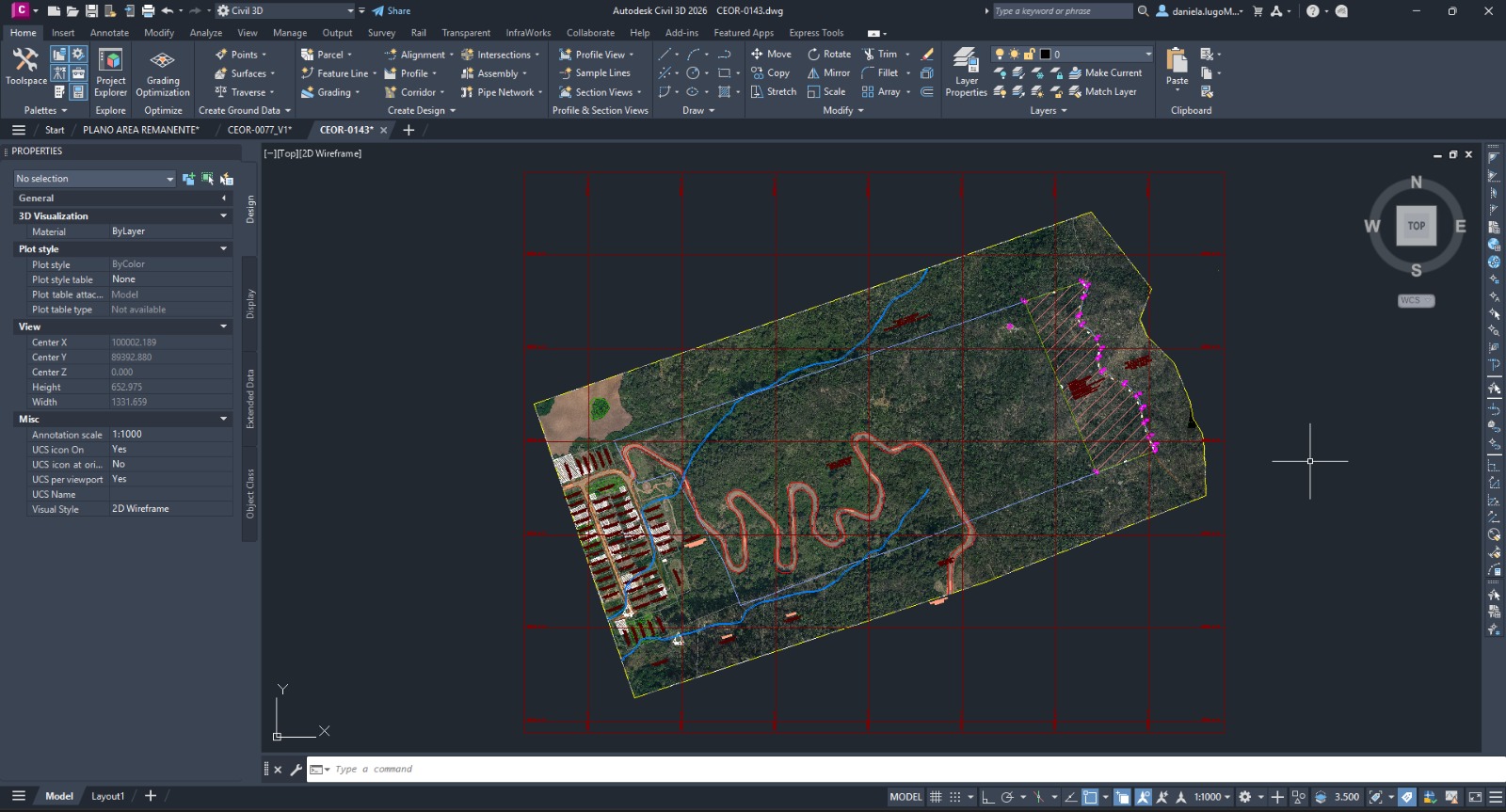Screen dimensions: 1506x812
Task: Click the Plot printer icon
Action: pyautogui.click(x=148, y=11)
